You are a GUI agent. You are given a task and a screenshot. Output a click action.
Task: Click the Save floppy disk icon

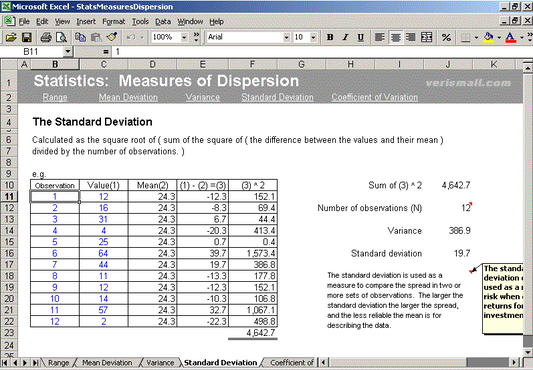(x=27, y=37)
